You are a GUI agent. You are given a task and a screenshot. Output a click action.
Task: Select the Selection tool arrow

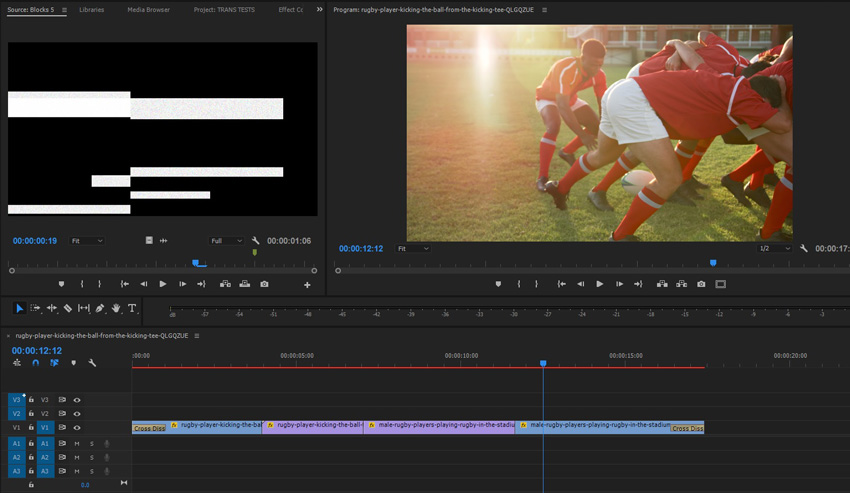pyautogui.click(x=19, y=308)
